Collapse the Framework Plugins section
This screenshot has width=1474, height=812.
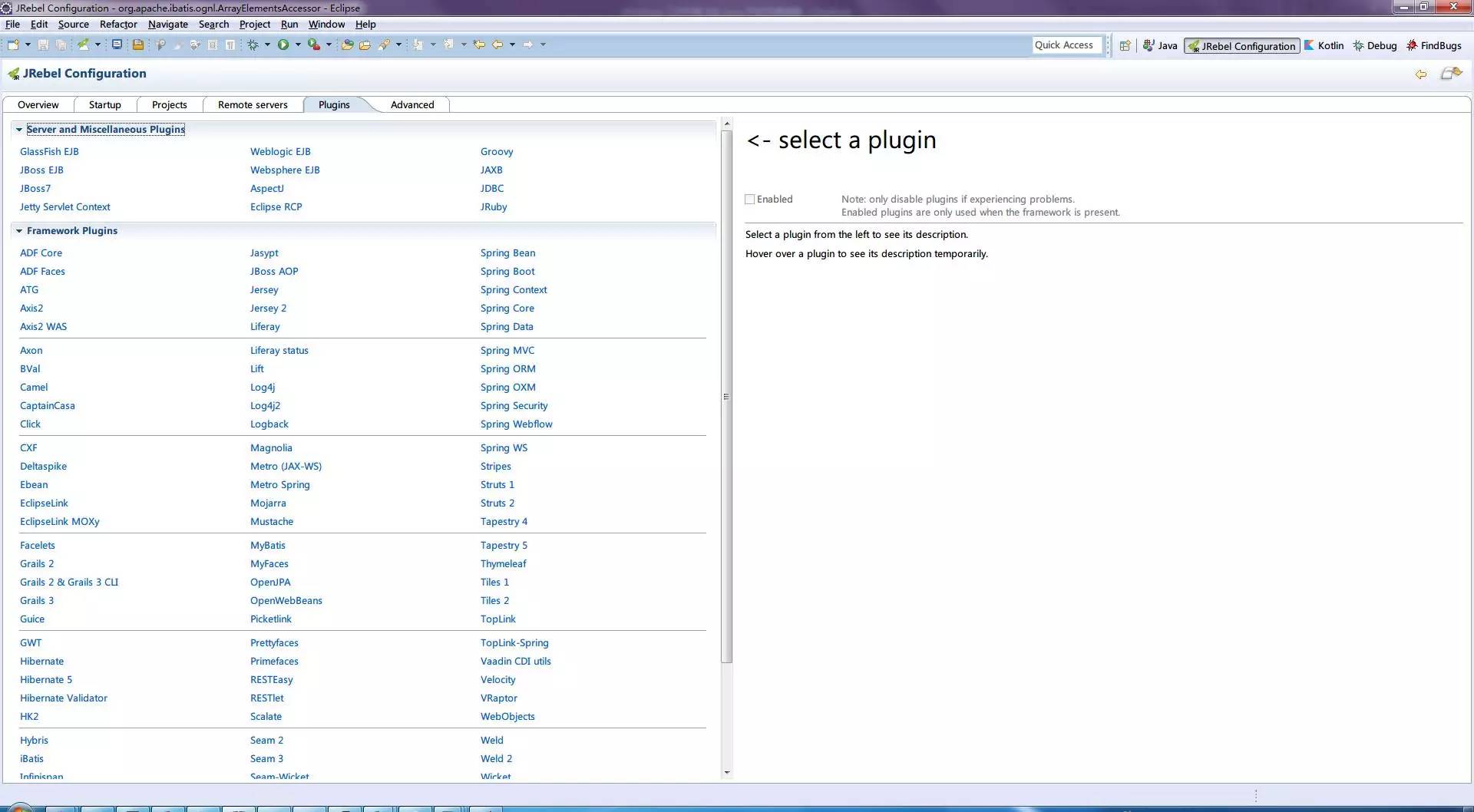tap(19, 231)
